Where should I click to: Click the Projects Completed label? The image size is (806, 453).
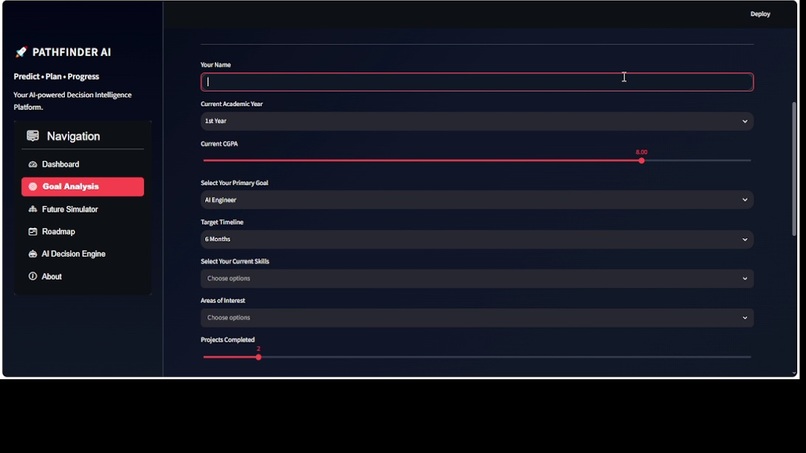228,340
